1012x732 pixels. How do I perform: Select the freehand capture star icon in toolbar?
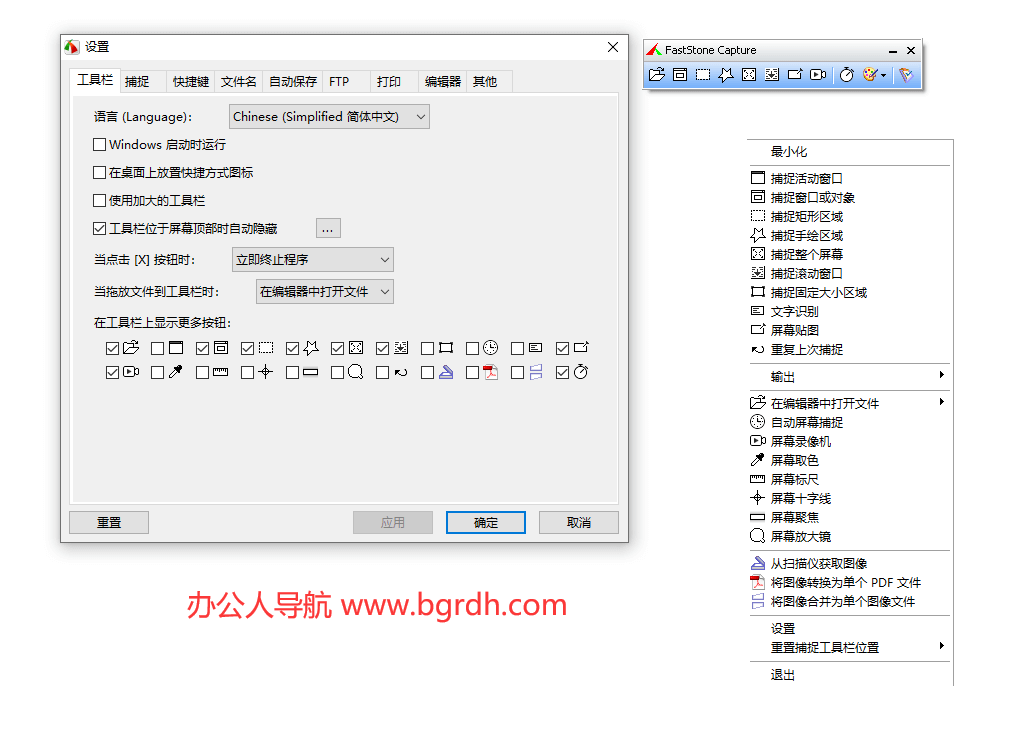[x=726, y=75]
